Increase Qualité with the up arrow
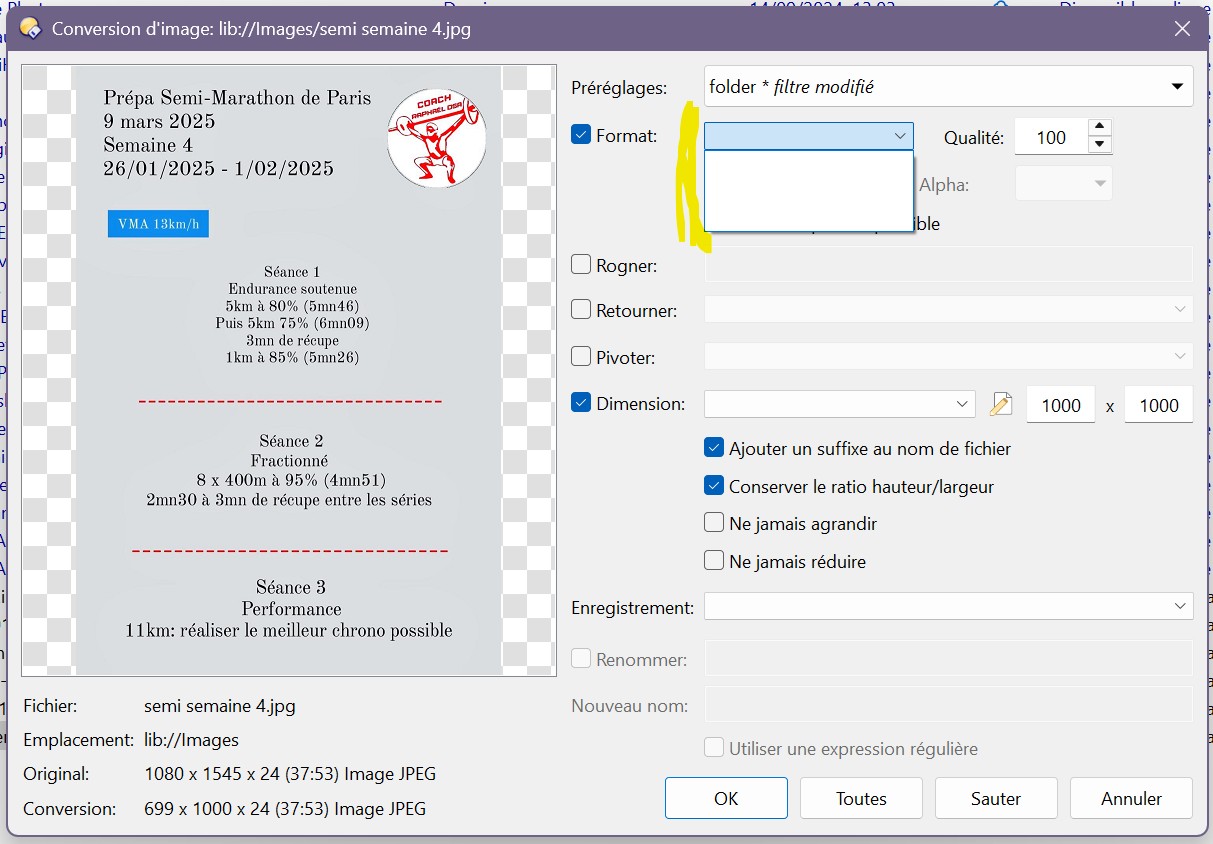1213x844 pixels. point(1099,127)
